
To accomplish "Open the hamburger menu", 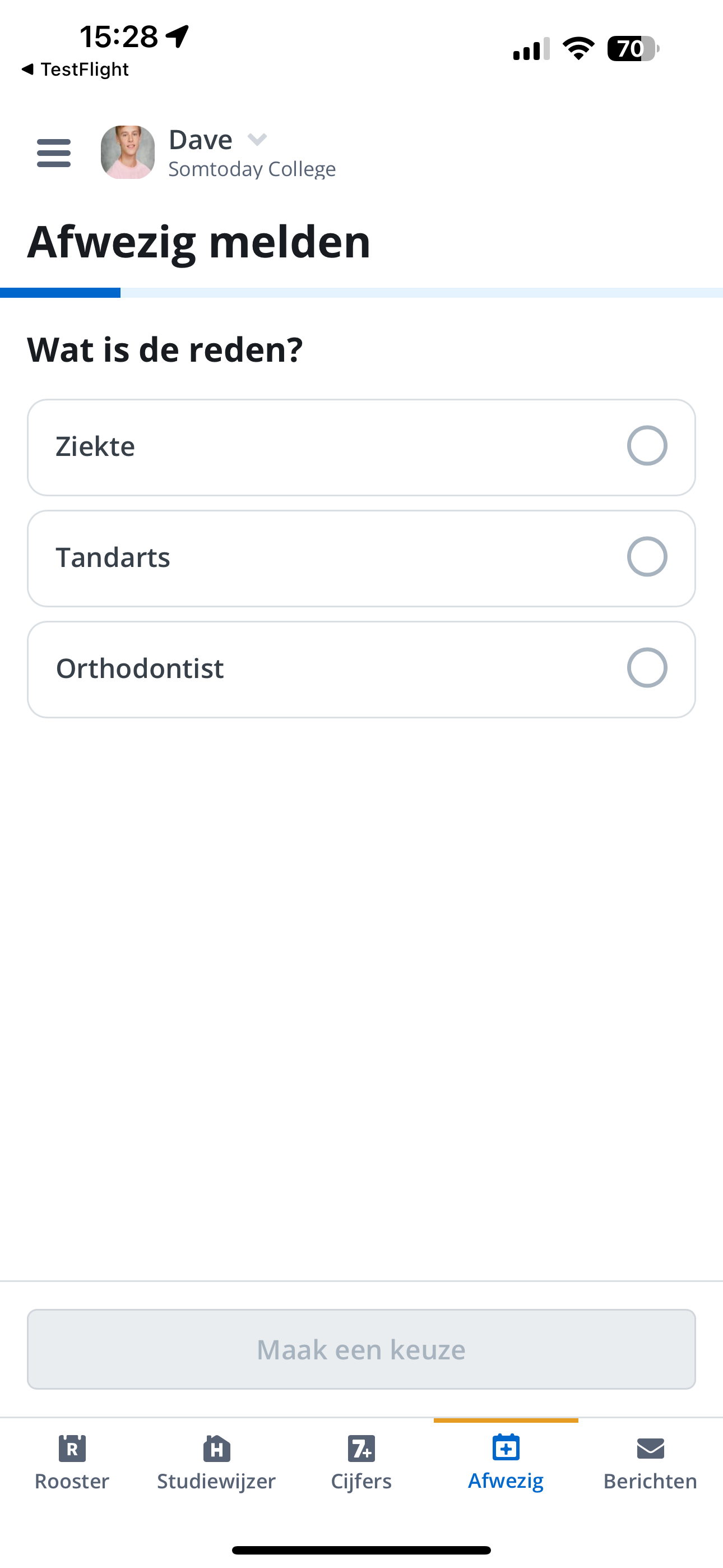I will click(54, 152).
